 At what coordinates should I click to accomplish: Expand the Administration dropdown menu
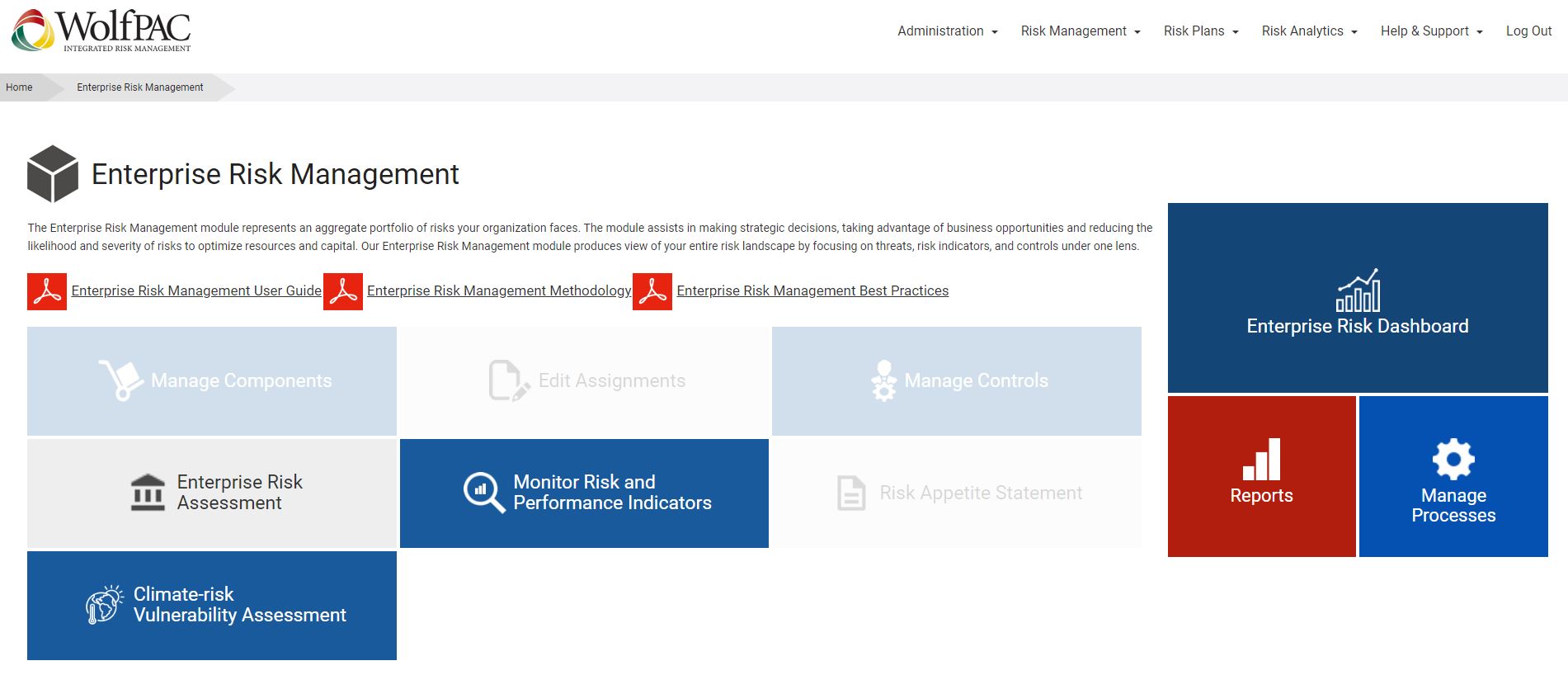point(947,31)
